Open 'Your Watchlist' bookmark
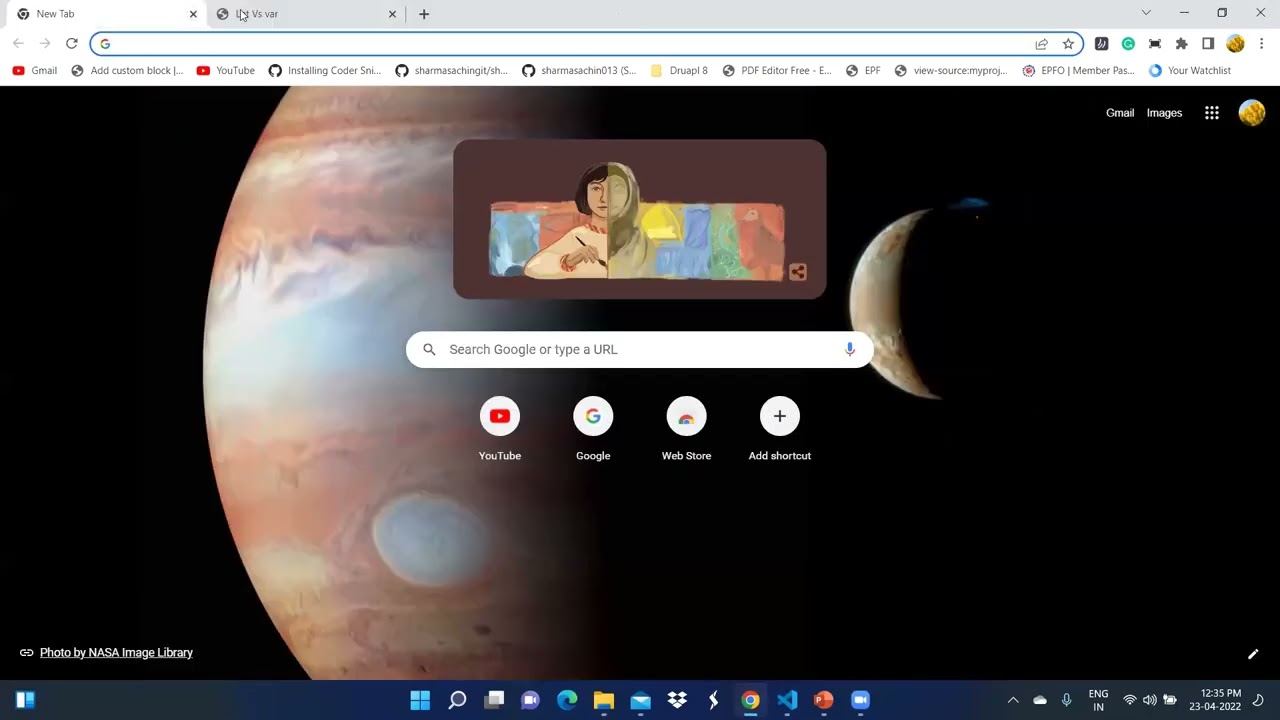Image resolution: width=1280 pixels, height=720 pixels. [1190, 71]
